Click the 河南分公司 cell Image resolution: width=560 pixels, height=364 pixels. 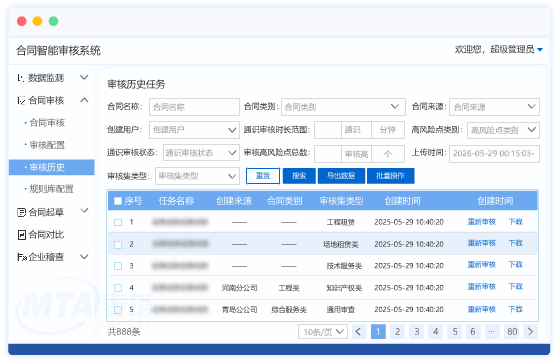coord(239,288)
